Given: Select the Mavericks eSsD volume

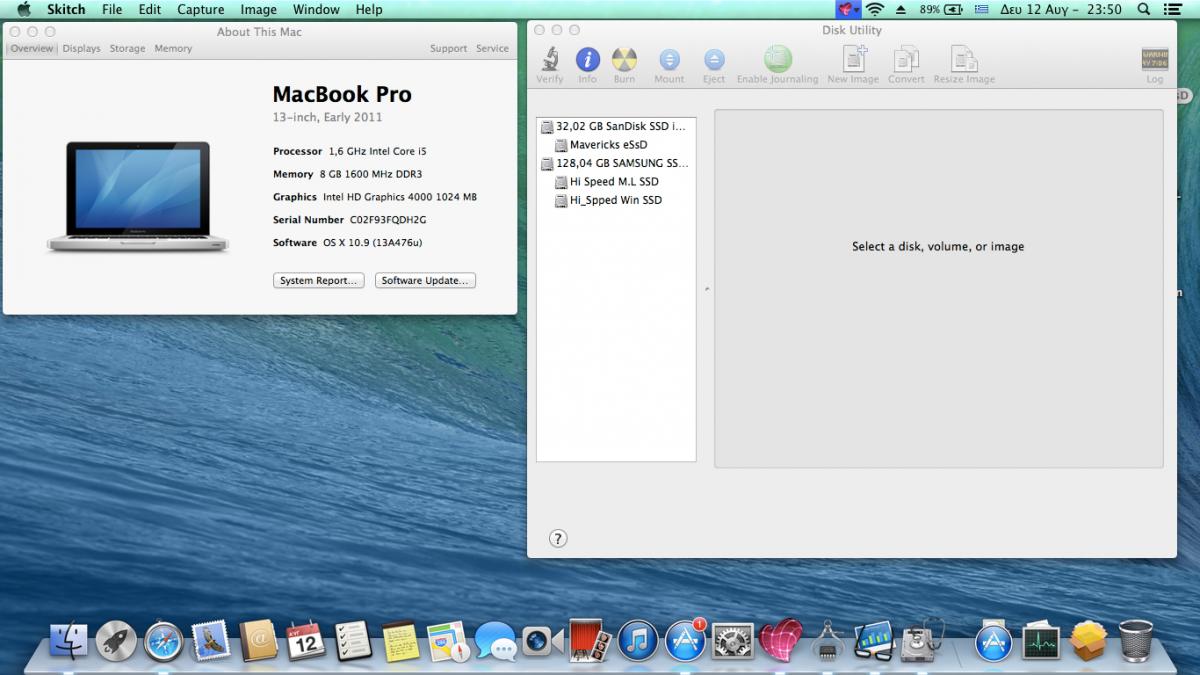Looking at the screenshot, I should click(x=616, y=145).
